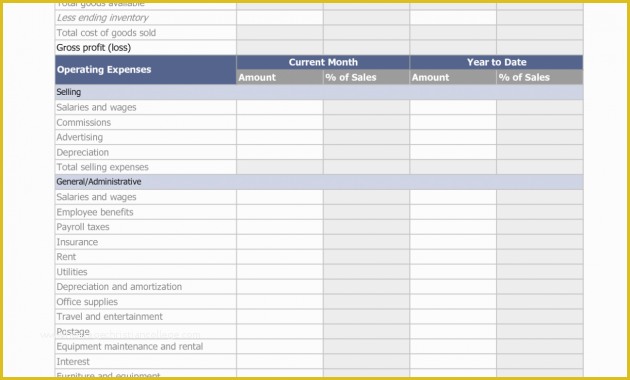Click the Current Month Amount cell for Payroll taxes
The height and width of the screenshot is (380, 630).
pyautogui.click(x=280, y=227)
